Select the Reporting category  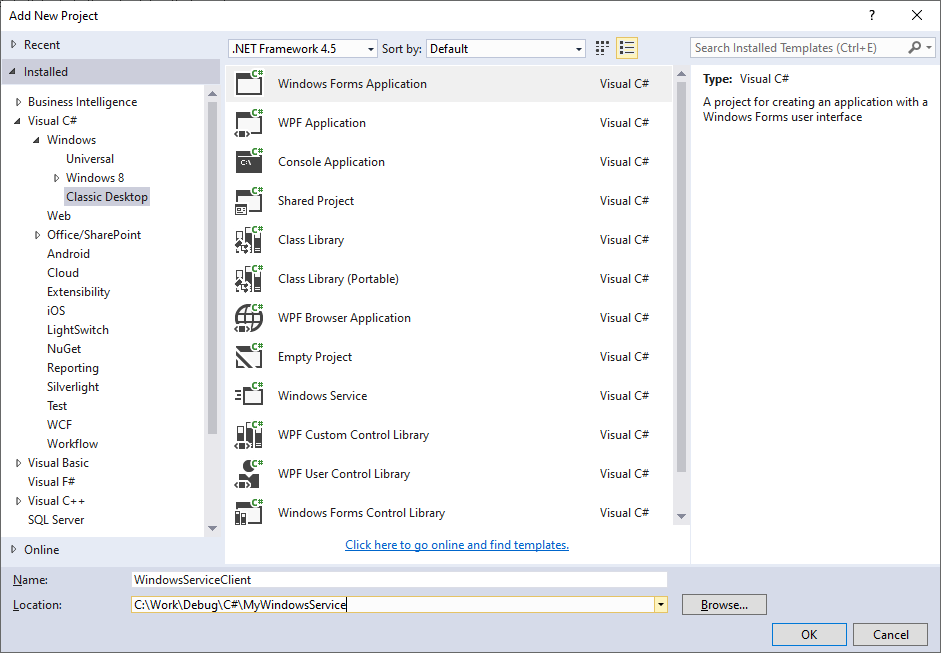pyautogui.click(x=73, y=368)
